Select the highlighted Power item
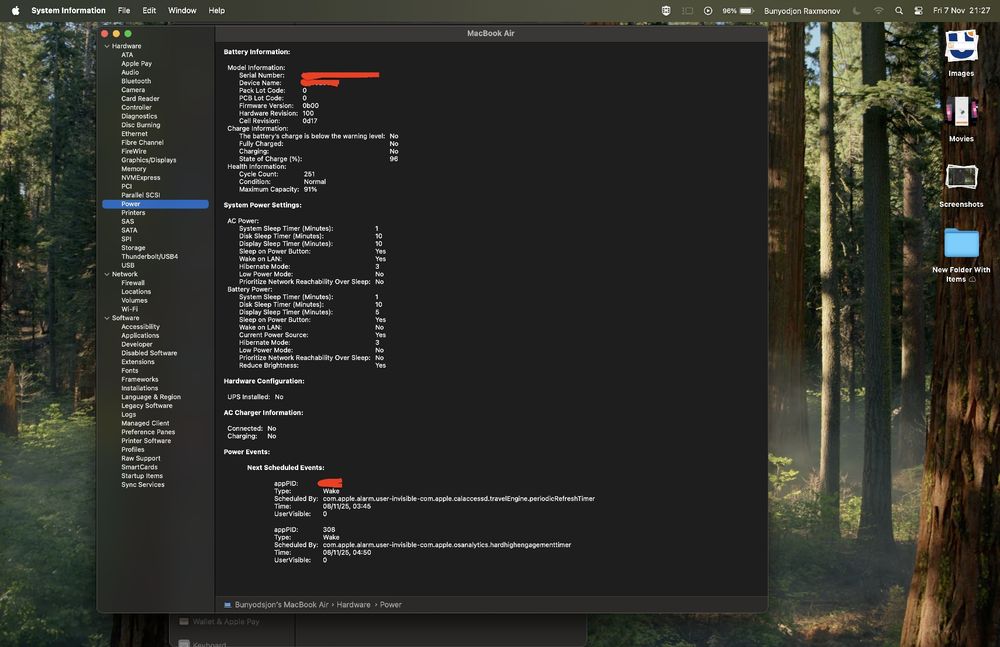 tap(156, 204)
